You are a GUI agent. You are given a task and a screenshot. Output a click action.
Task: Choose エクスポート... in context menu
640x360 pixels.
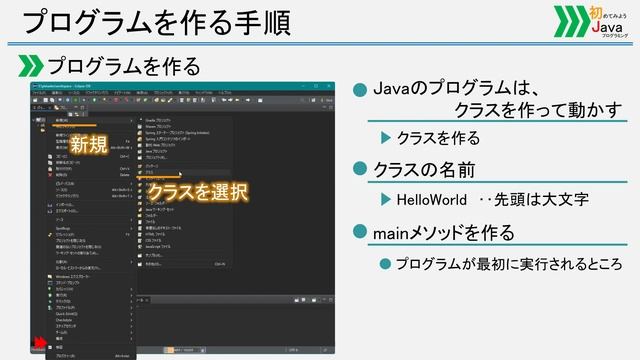click(92, 211)
